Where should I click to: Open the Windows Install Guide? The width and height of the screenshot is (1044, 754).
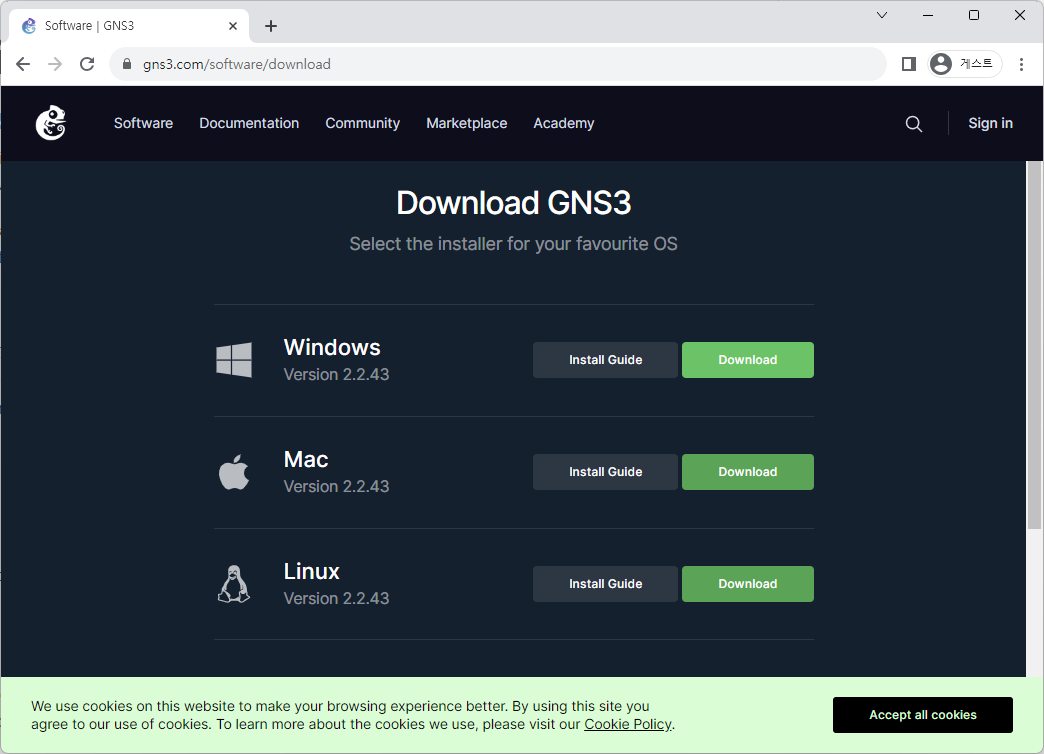605,360
